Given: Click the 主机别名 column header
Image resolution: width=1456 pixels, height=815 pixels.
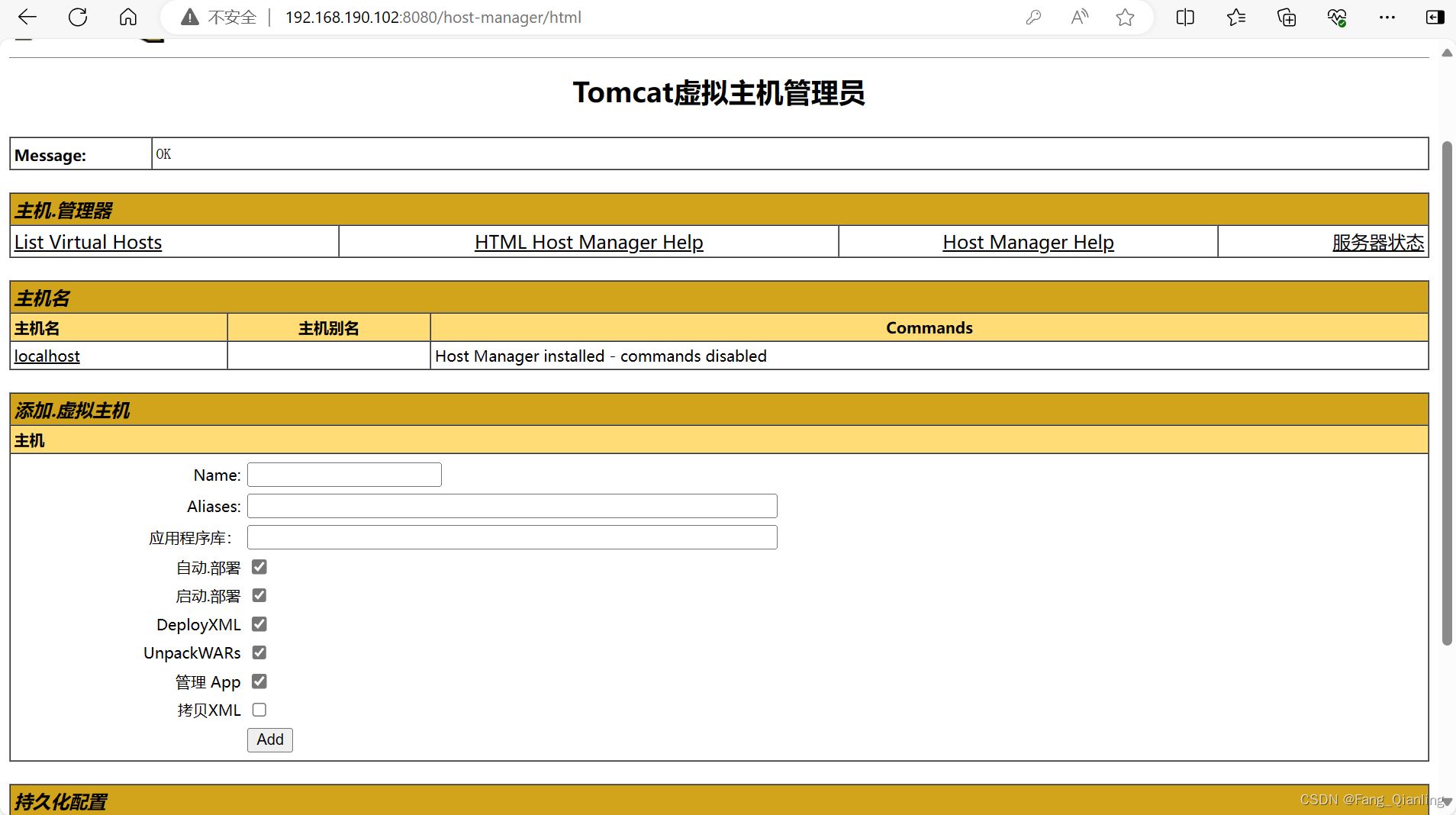Looking at the screenshot, I should click(328, 328).
